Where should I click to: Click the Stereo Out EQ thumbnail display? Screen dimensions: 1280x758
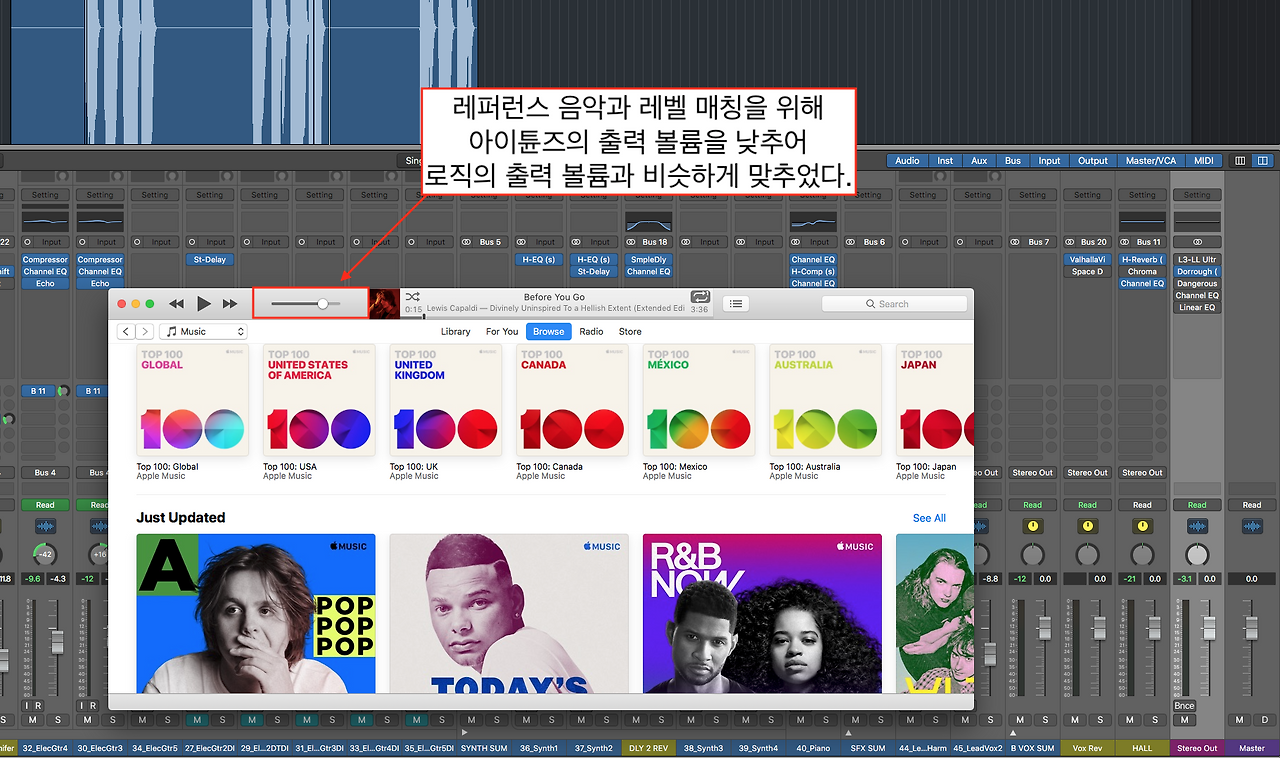(1197, 222)
